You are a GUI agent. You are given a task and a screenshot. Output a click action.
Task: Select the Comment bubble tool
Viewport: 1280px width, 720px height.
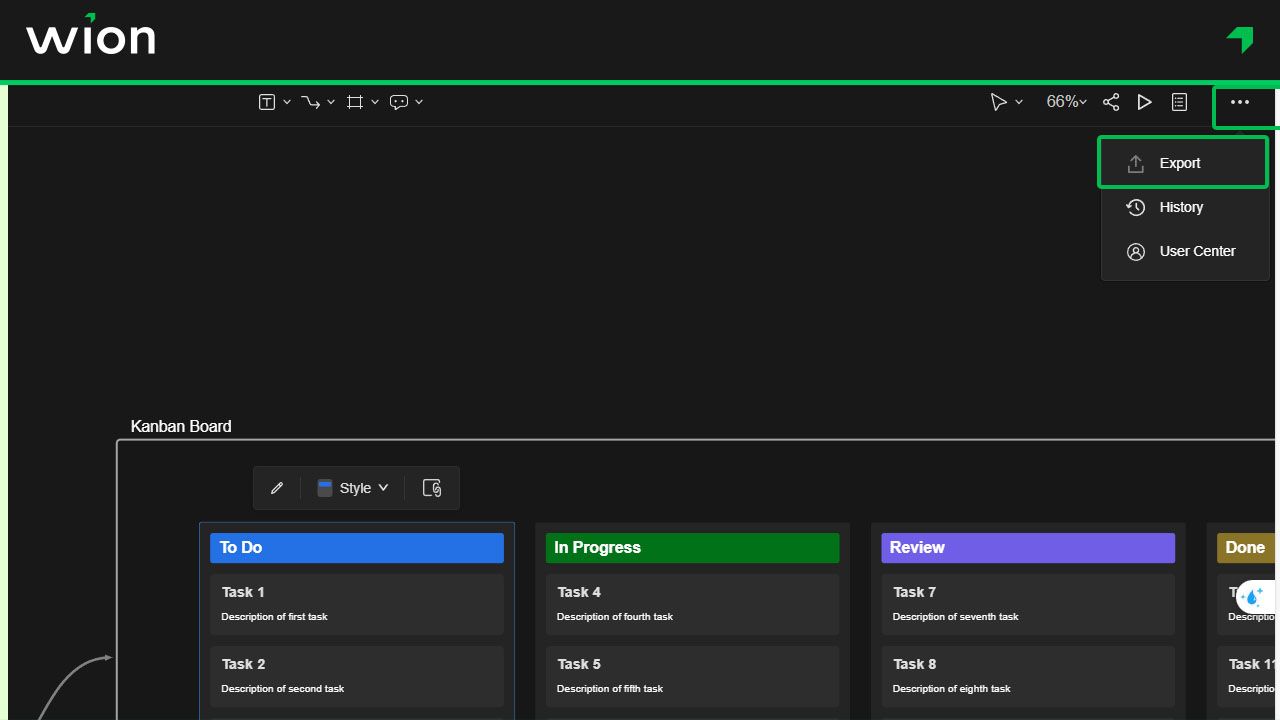click(x=399, y=102)
